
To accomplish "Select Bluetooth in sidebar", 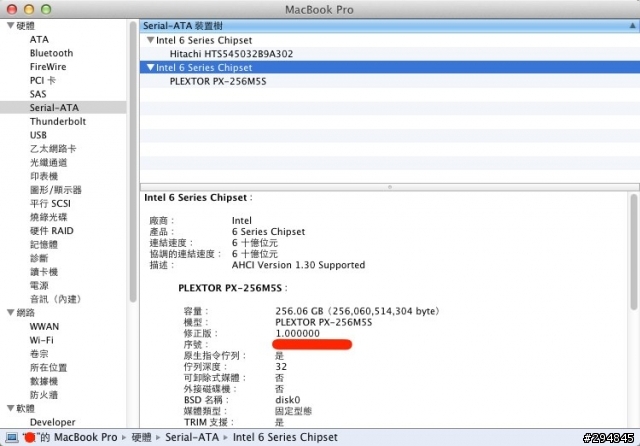I will tap(51, 53).
